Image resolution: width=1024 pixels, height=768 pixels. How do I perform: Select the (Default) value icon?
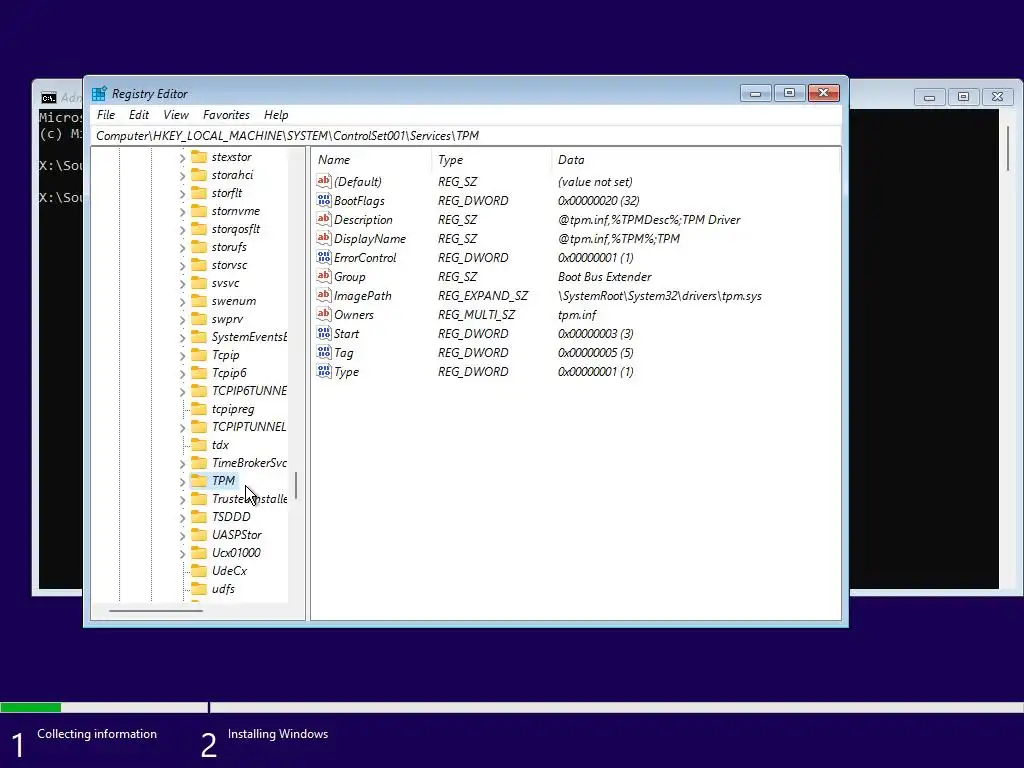pos(323,181)
